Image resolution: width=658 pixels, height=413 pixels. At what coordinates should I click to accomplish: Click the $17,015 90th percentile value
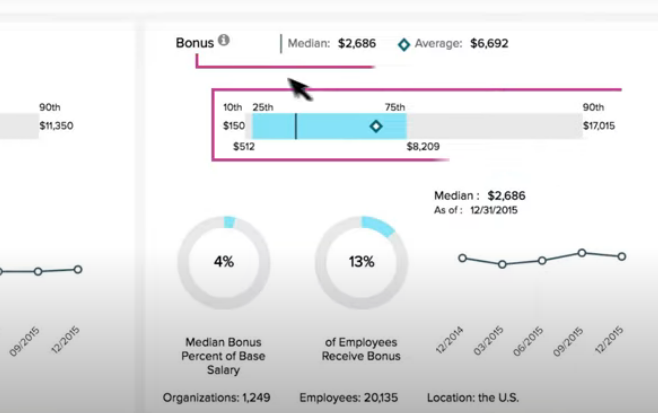(599, 126)
